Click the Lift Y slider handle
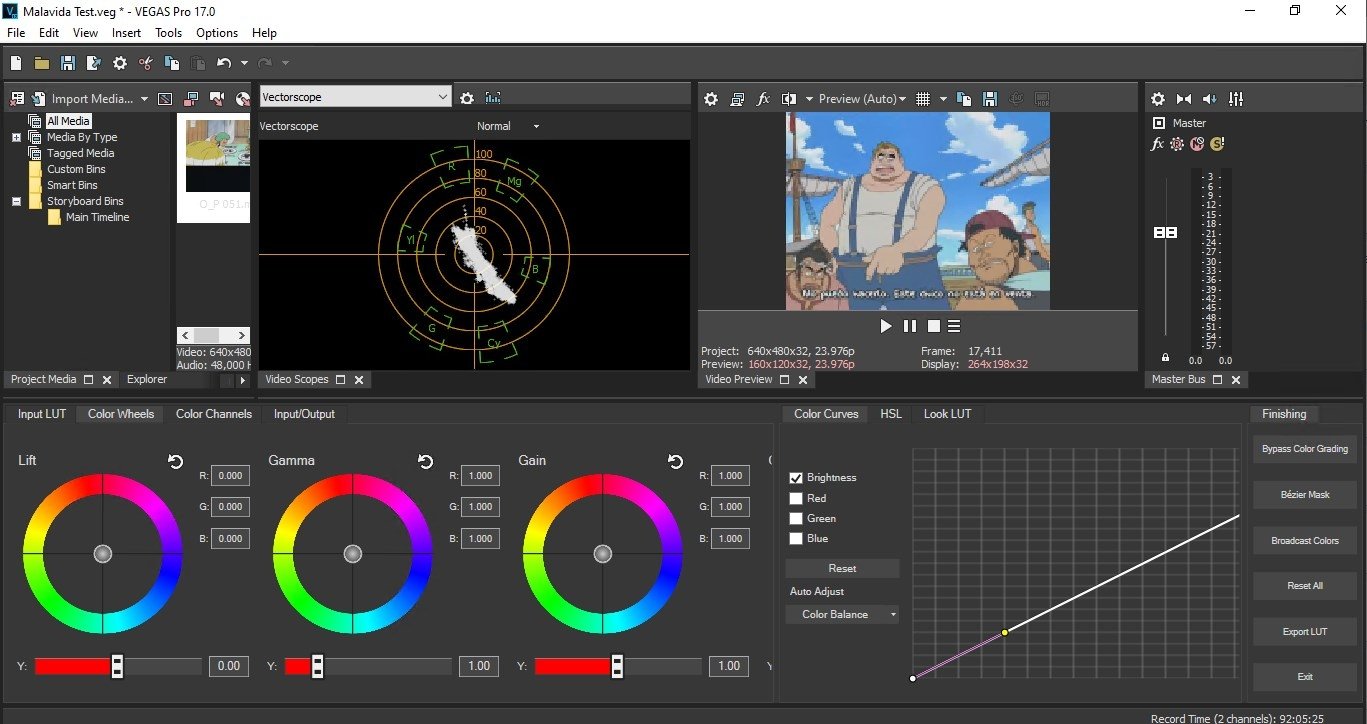The height and width of the screenshot is (724, 1367). tap(117, 666)
